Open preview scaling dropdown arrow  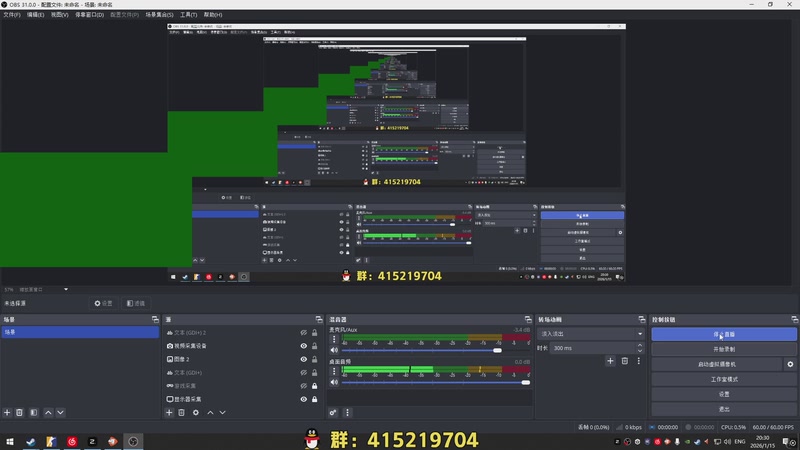[x=66, y=289]
